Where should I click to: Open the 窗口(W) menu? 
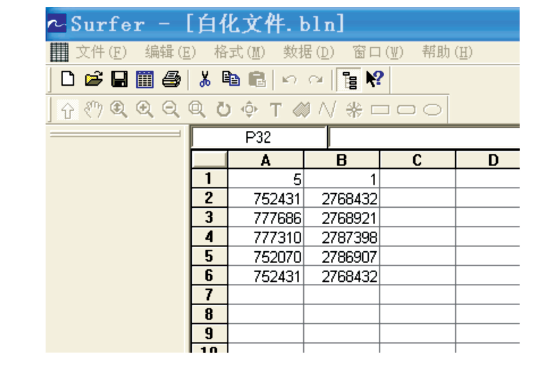pyautogui.click(x=378, y=52)
